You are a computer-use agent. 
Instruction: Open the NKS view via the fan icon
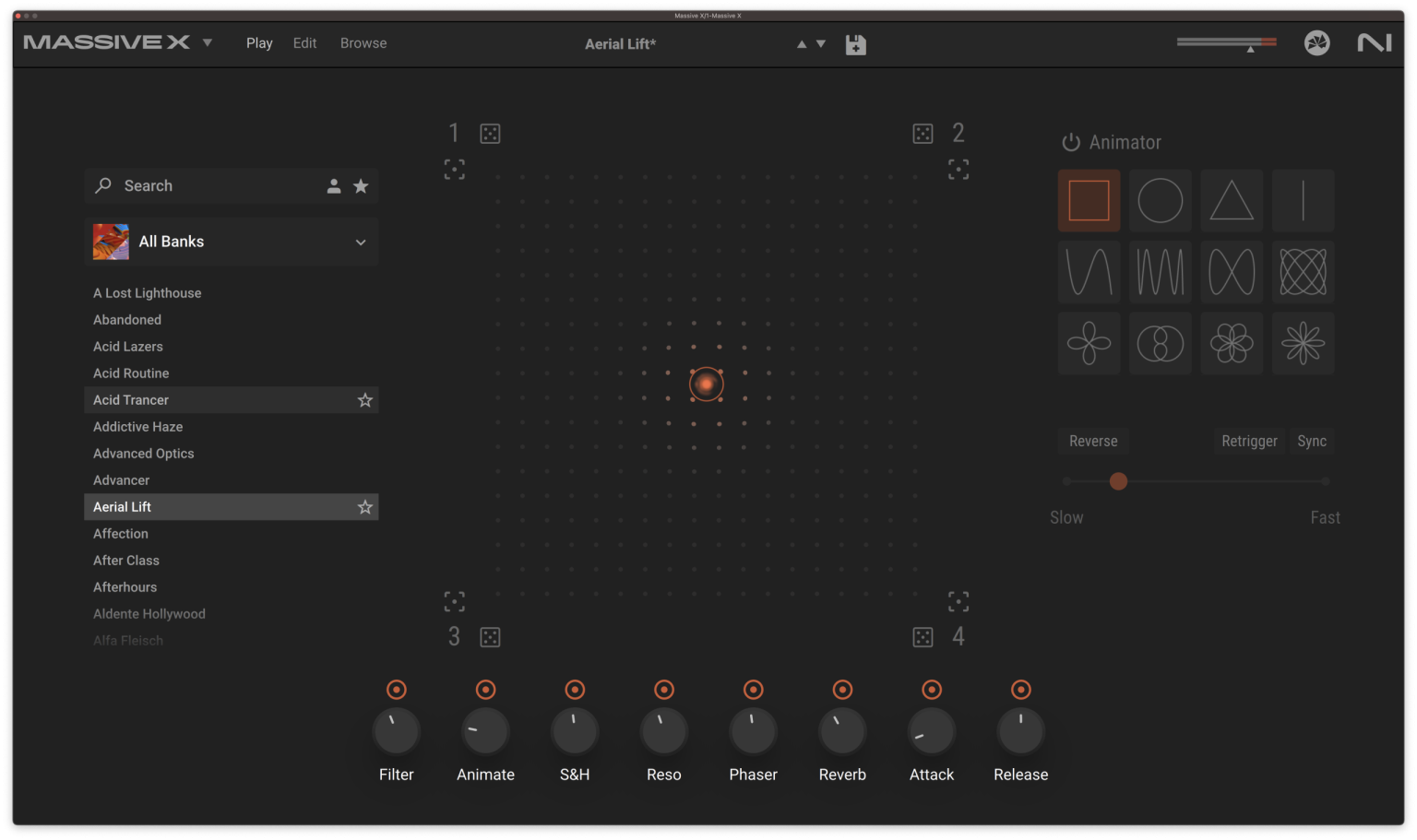click(x=1317, y=43)
